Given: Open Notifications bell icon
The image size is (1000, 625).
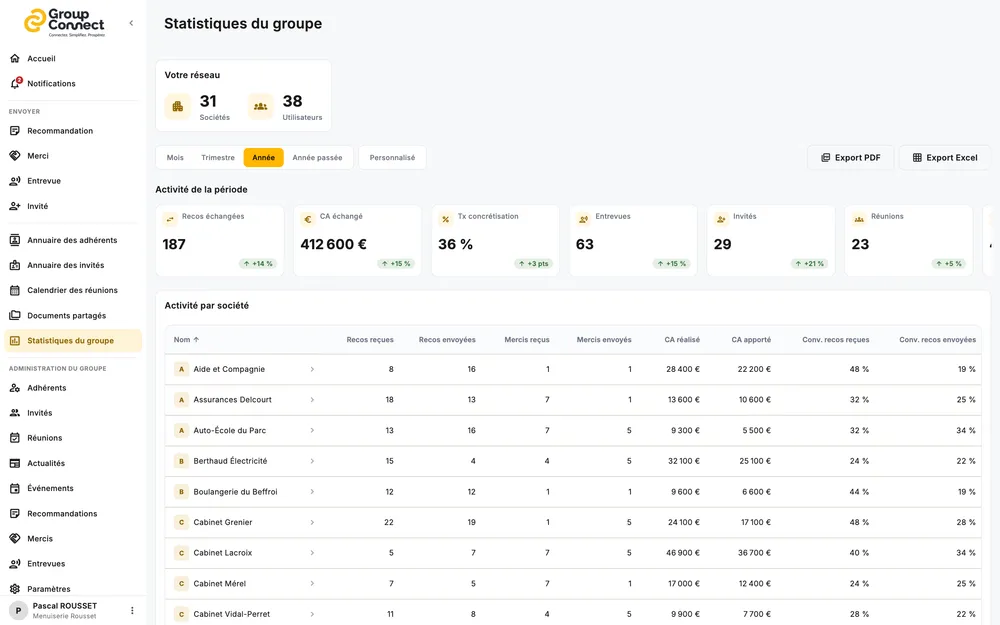Looking at the screenshot, I should [x=15, y=84].
